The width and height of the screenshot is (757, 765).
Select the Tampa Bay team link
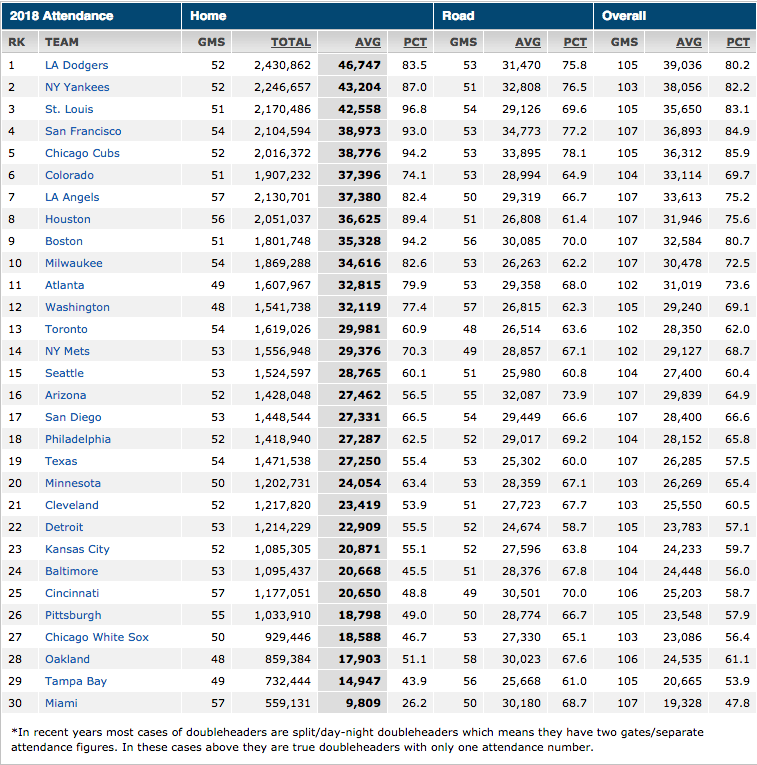[76, 681]
